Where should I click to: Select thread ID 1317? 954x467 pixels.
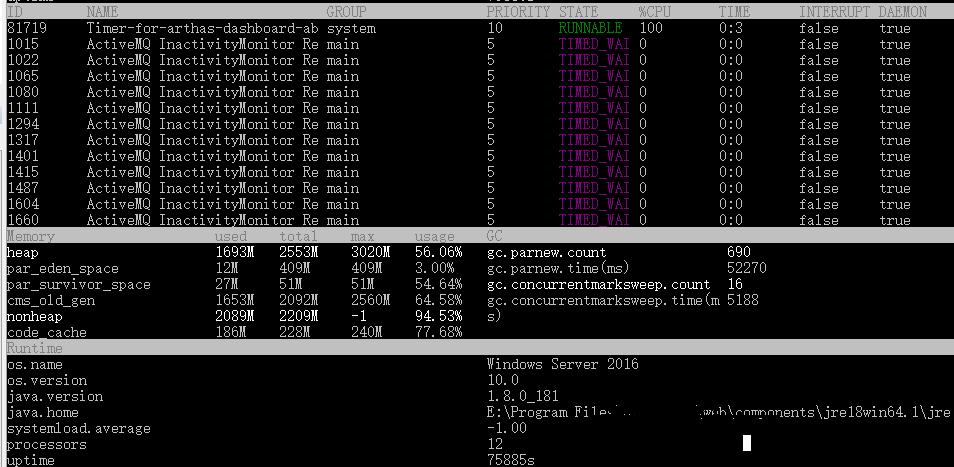(23, 140)
